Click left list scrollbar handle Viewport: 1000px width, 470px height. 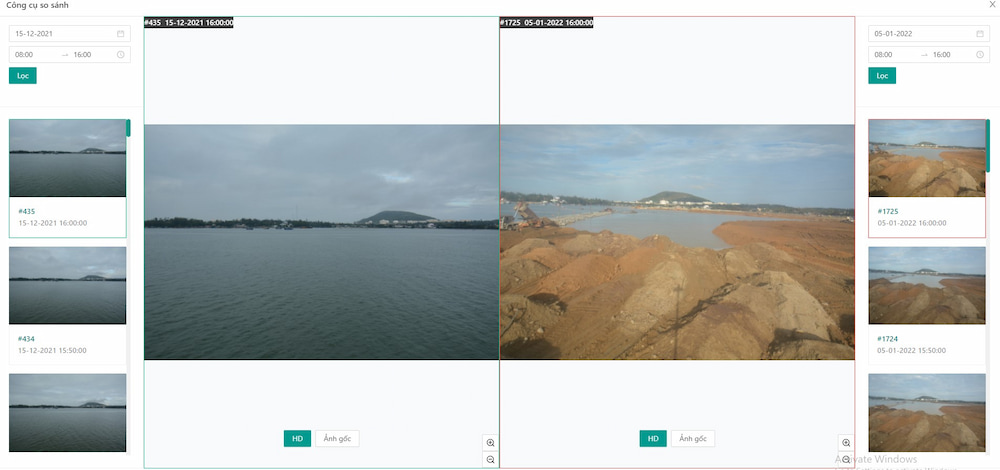click(128, 128)
